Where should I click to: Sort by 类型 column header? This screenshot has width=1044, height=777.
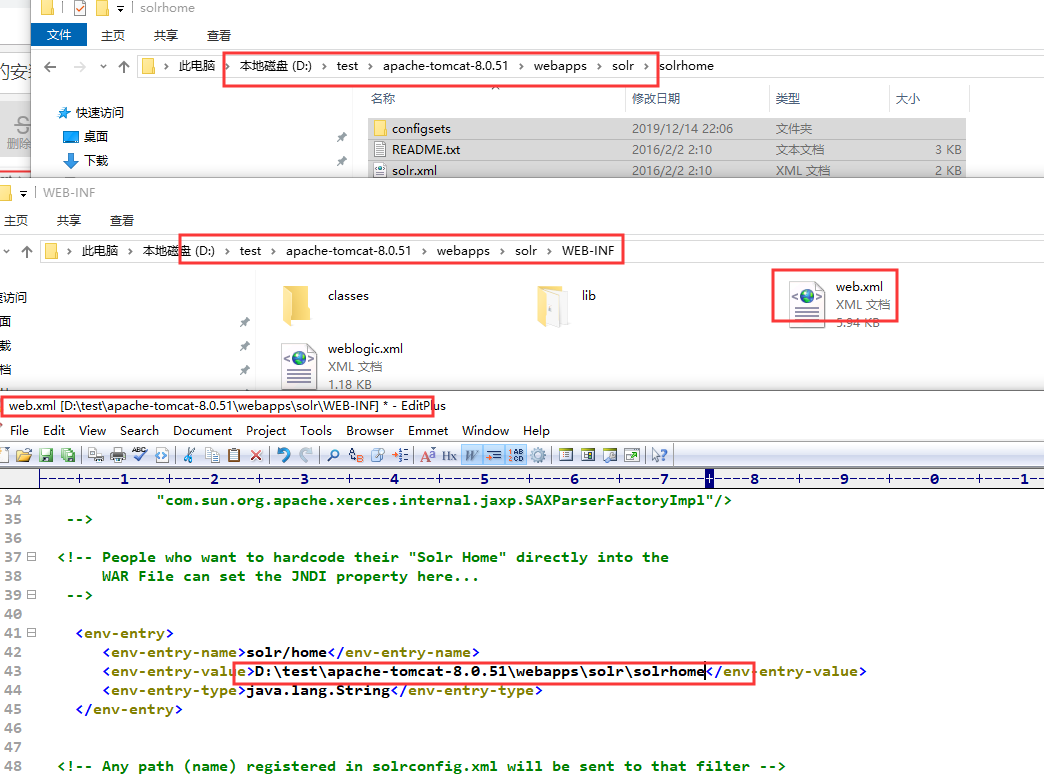point(788,99)
